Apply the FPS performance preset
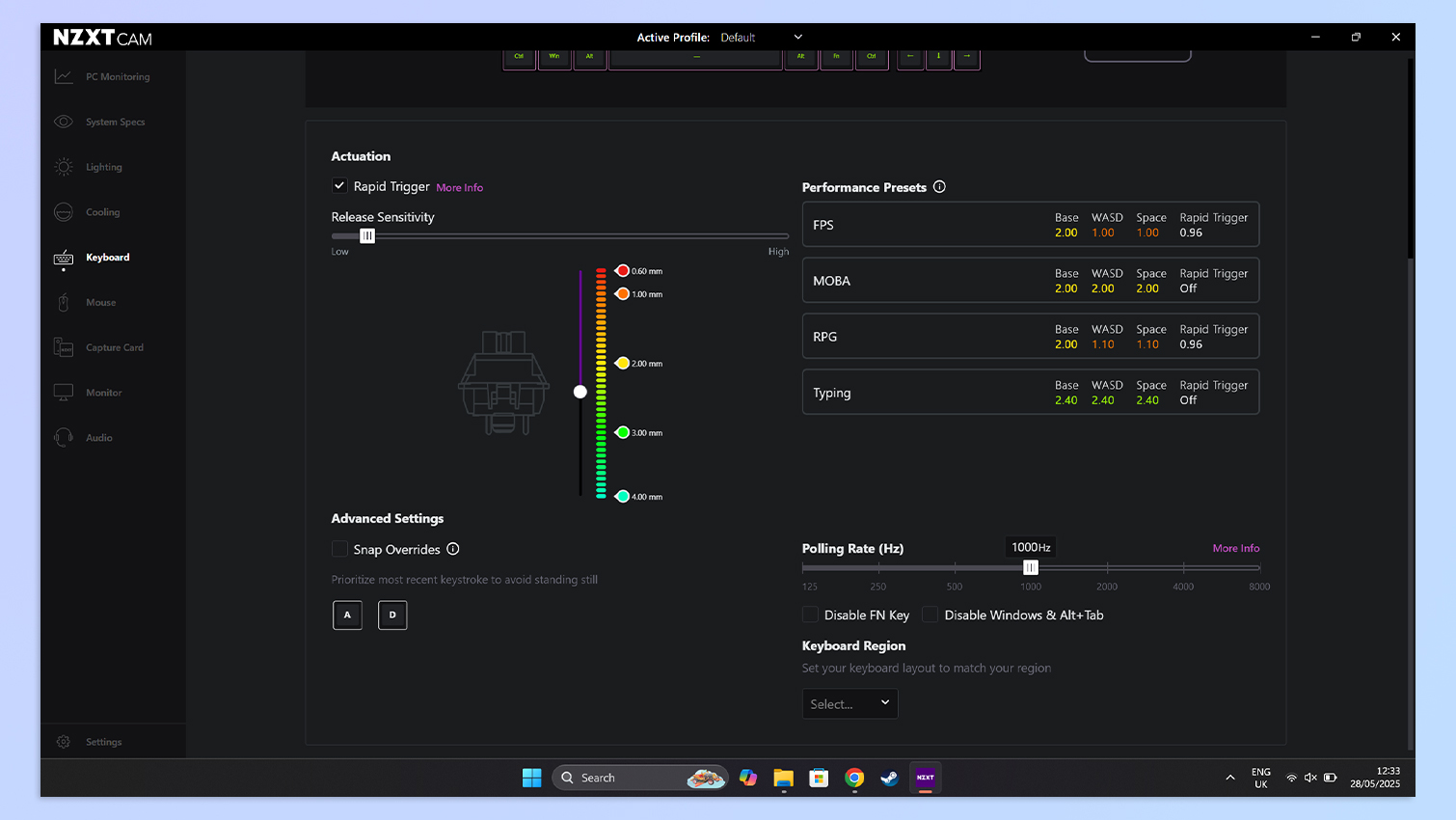The width and height of the screenshot is (1456, 820). (1030, 225)
